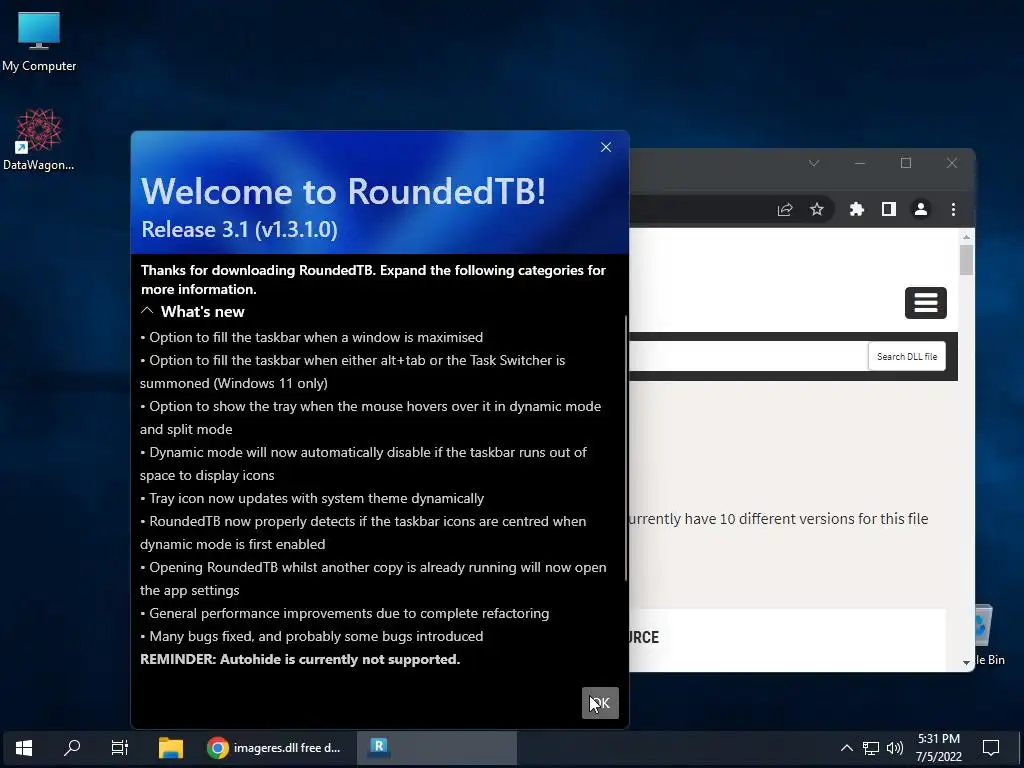This screenshot has width=1024, height=768.
Task: Click the Search DLL file button
Action: [x=906, y=357]
